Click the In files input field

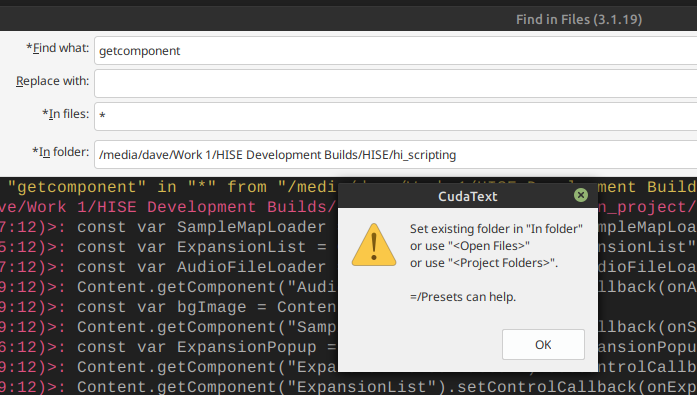pyautogui.click(x=396, y=116)
